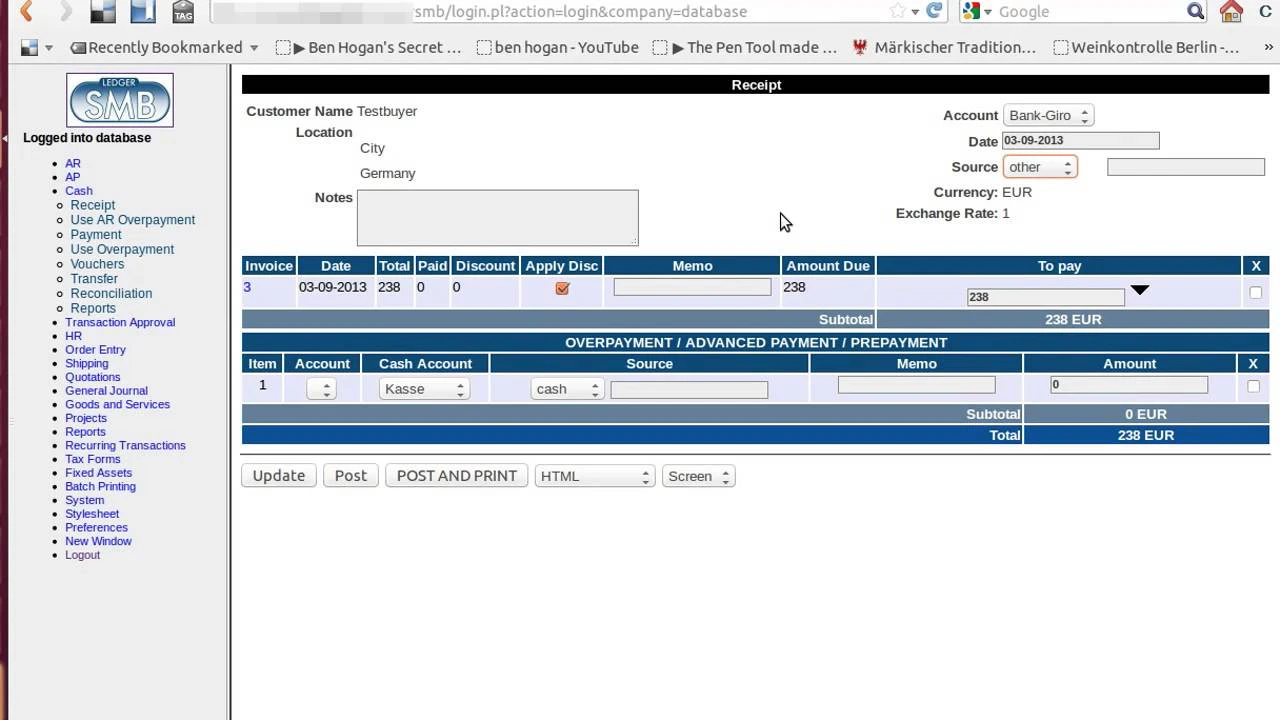This screenshot has width=1280, height=720.
Task: Reload the page with the refresh icon
Action: click(934, 11)
